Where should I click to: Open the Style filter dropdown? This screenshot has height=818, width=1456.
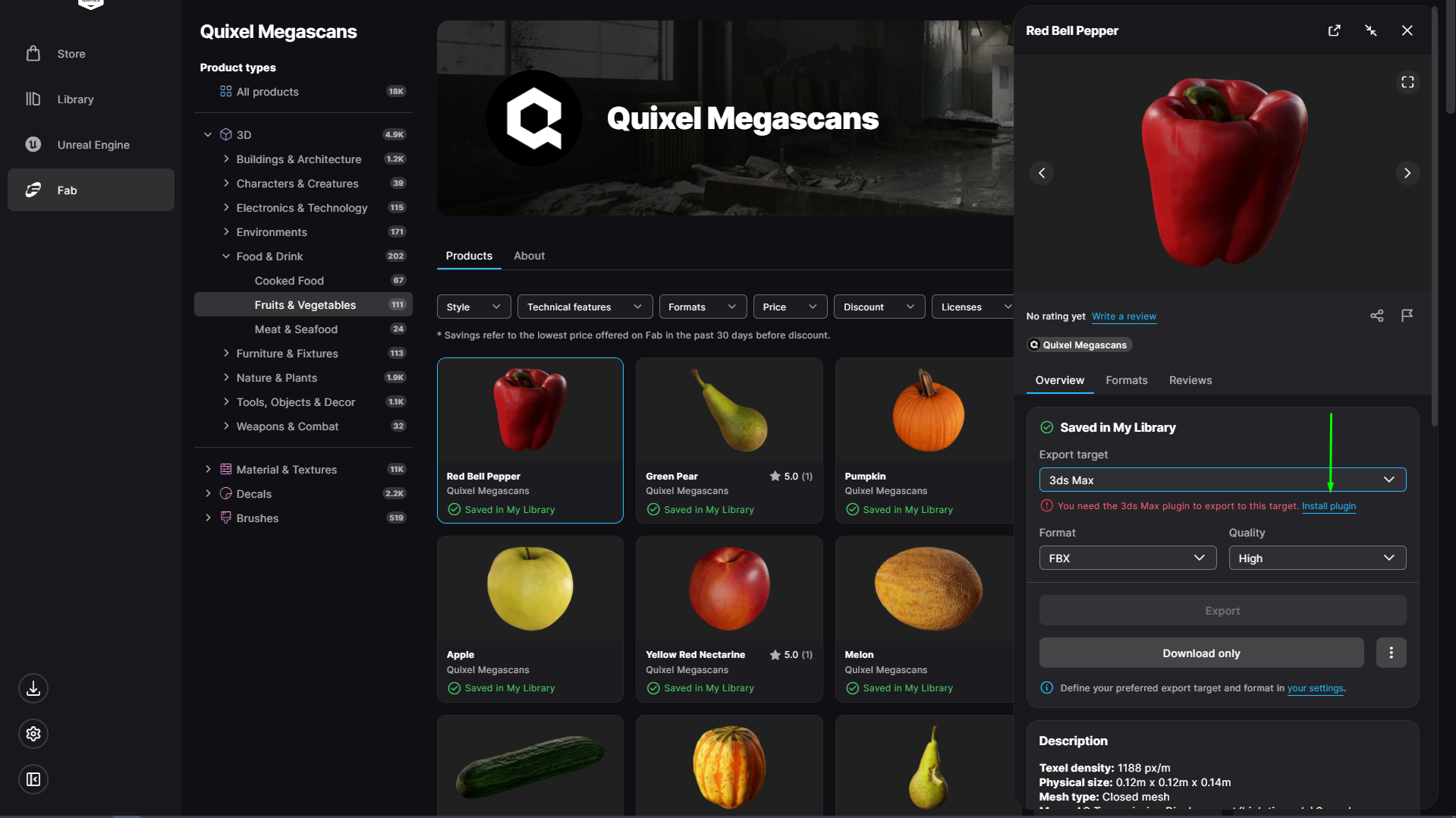(x=473, y=307)
